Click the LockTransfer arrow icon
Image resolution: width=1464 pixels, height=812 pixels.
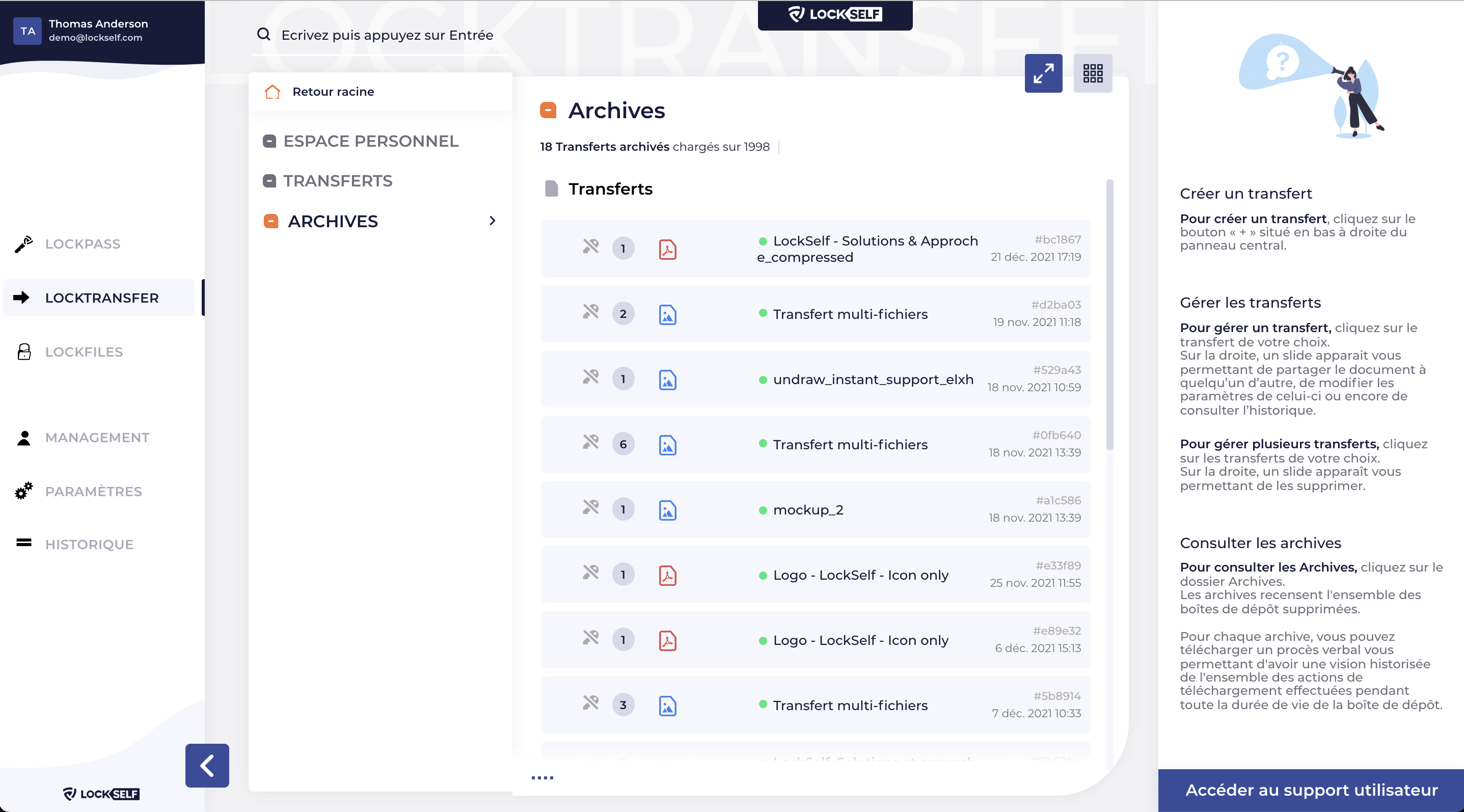tap(21, 297)
